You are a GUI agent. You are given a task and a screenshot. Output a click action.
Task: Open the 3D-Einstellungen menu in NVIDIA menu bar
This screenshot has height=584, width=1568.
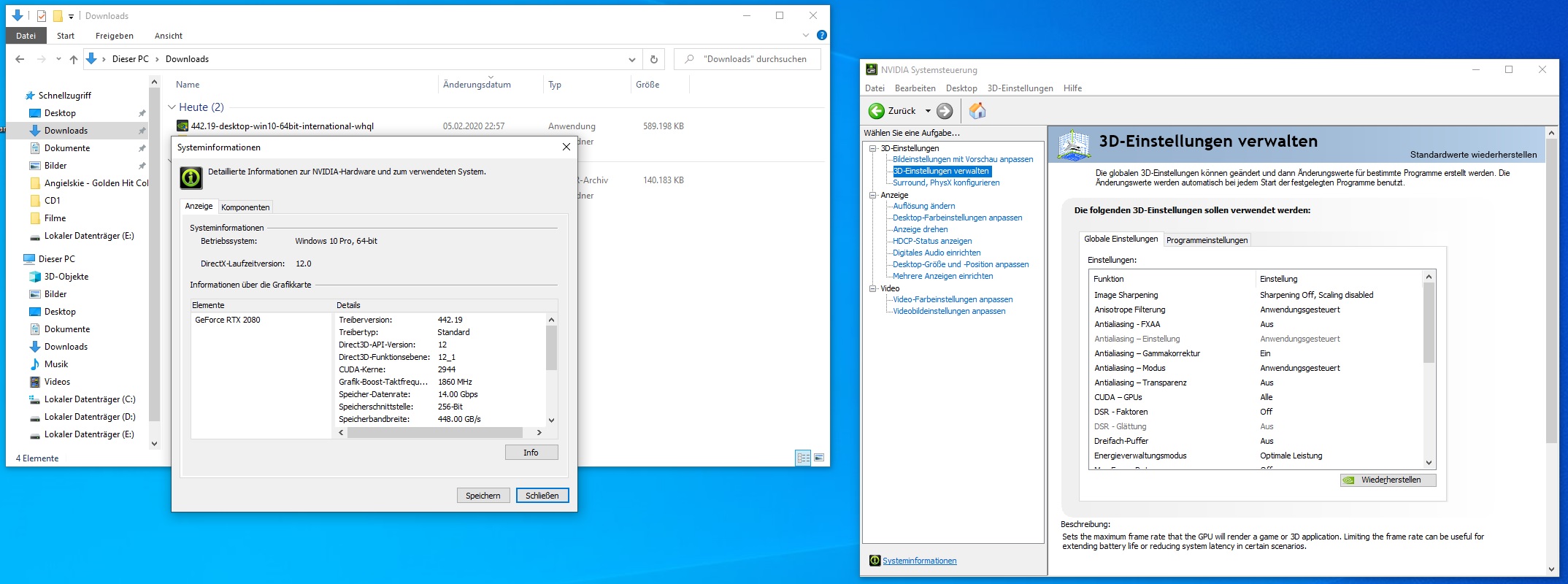pos(1020,88)
